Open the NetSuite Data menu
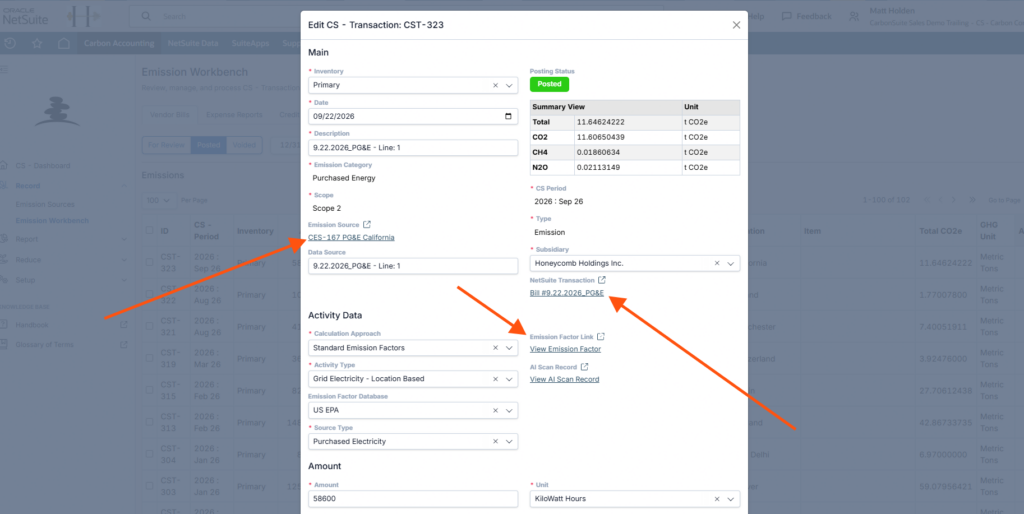This screenshot has height=514, width=1024. click(193, 44)
